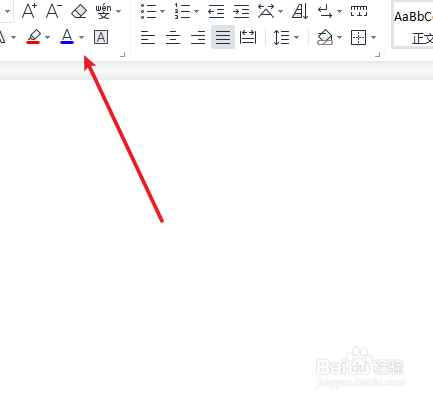Align text left

(x=148, y=37)
